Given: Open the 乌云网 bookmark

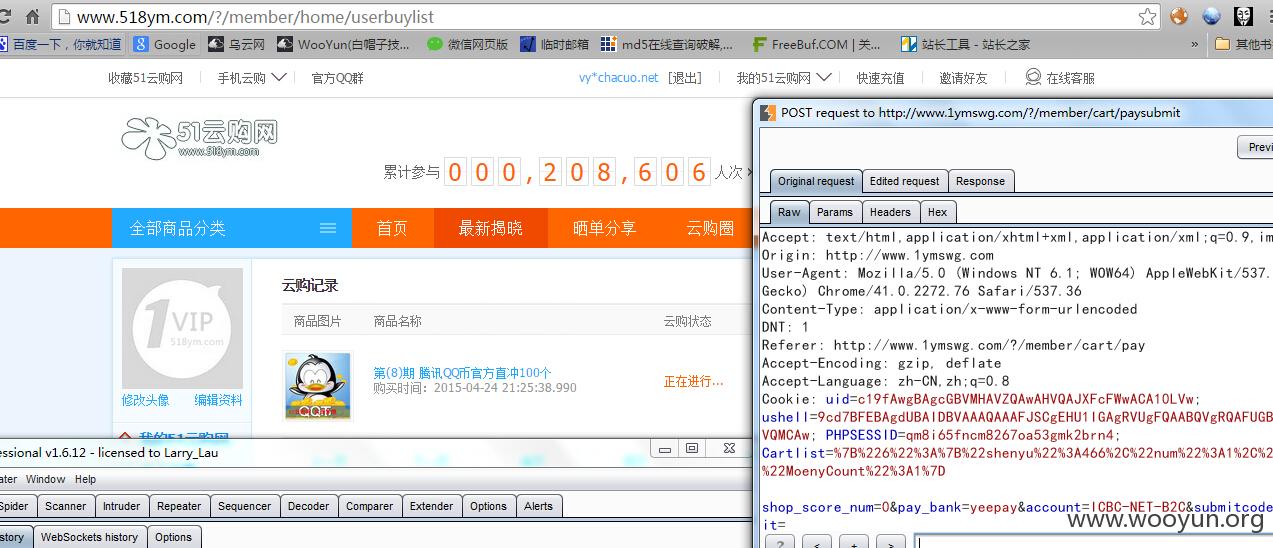Looking at the screenshot, I should click(x=236, y=44).
